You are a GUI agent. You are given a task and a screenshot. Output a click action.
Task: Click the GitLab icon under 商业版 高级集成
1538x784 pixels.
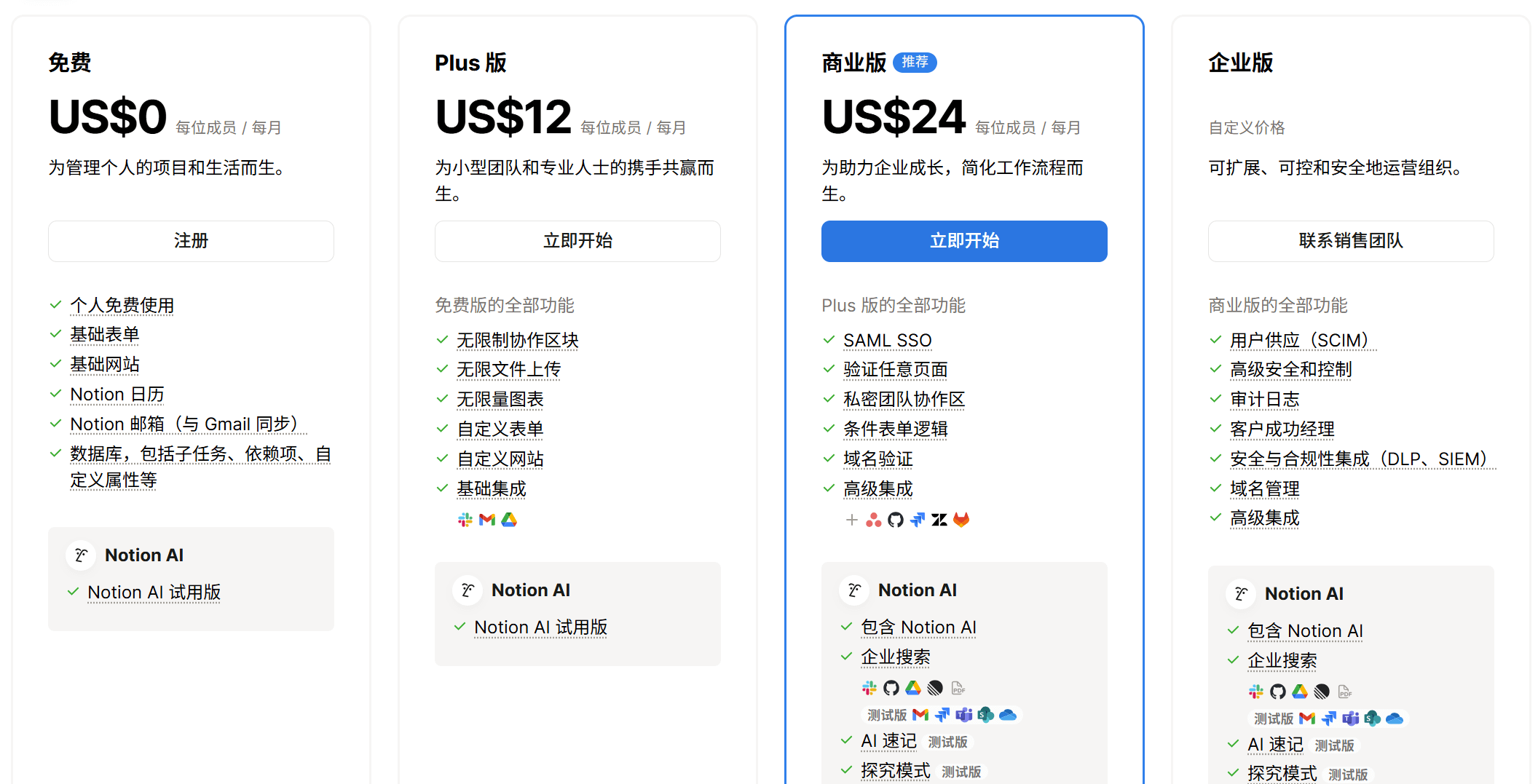click(961, 520)
